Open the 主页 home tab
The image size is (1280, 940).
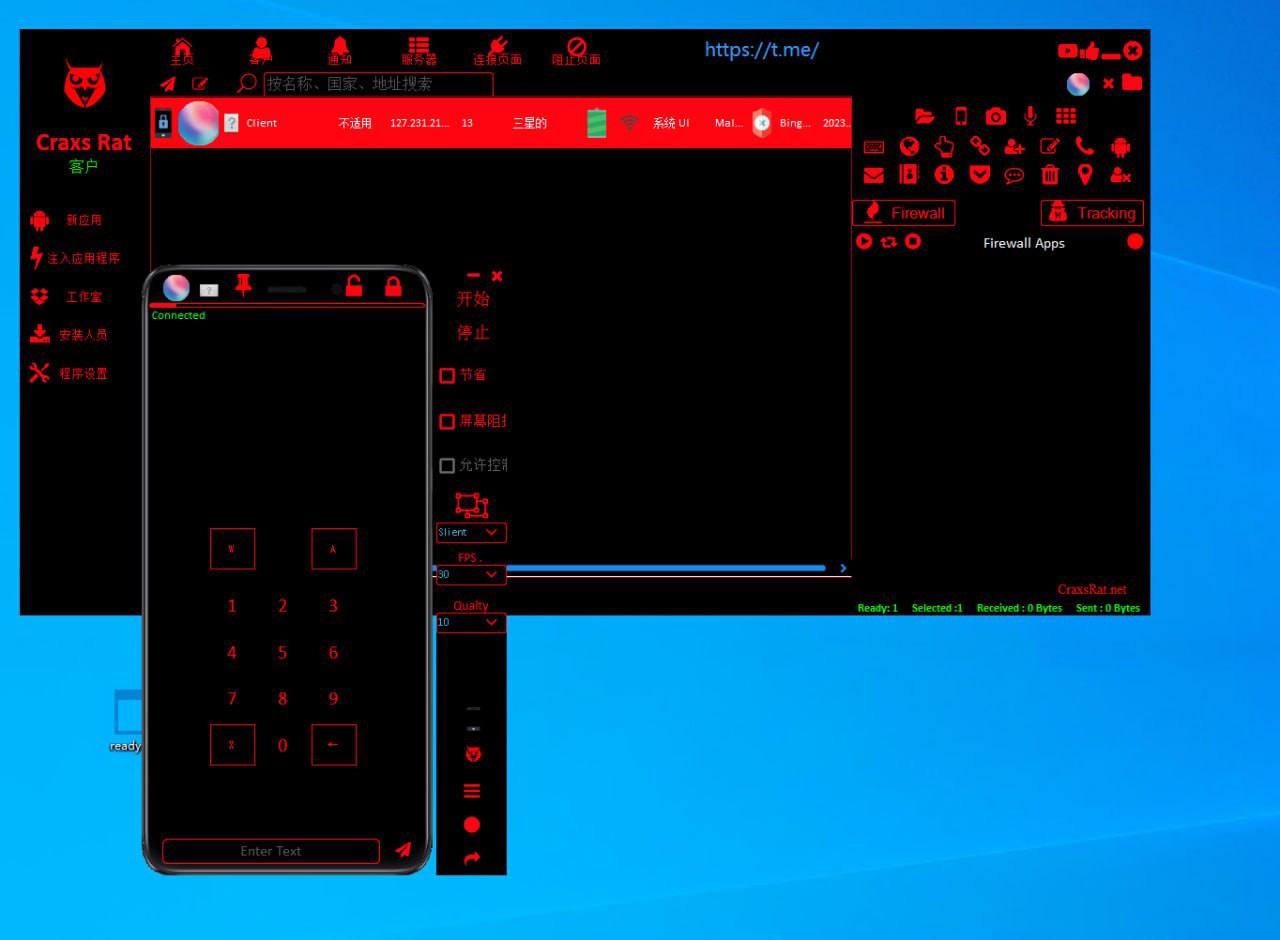click(x=182, y=51)
